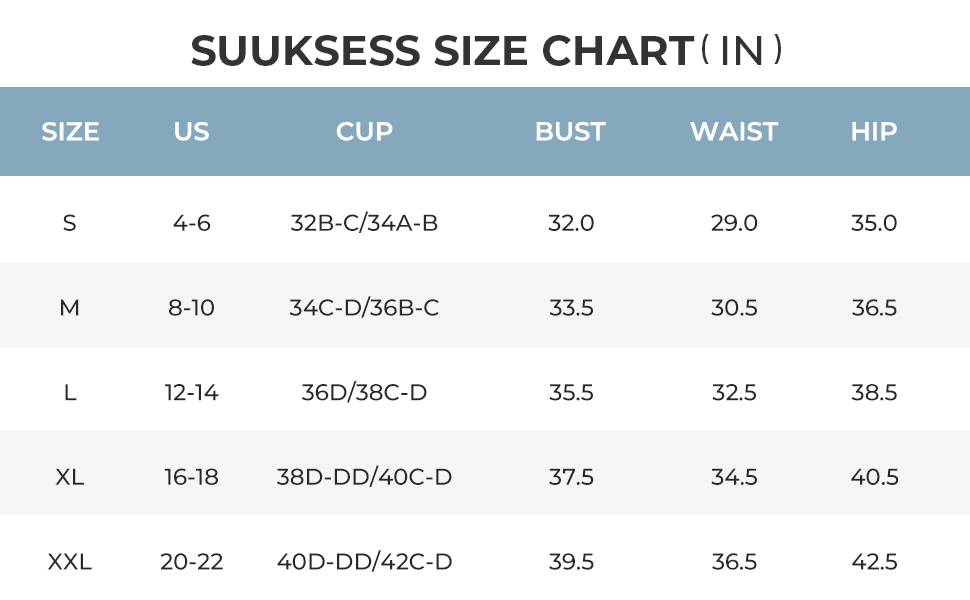Screen dimensions: 970x600
Task: Click the 42.5 hip measurement
Action: (x=874, y=562)
